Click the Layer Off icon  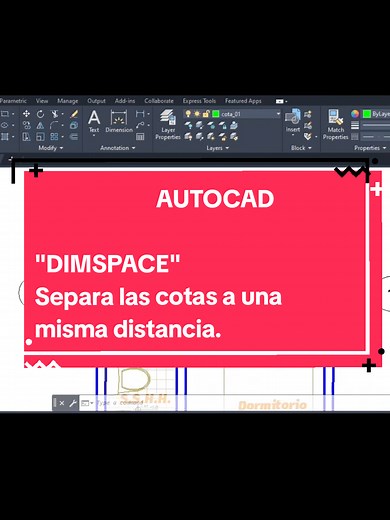coord(188,125)
